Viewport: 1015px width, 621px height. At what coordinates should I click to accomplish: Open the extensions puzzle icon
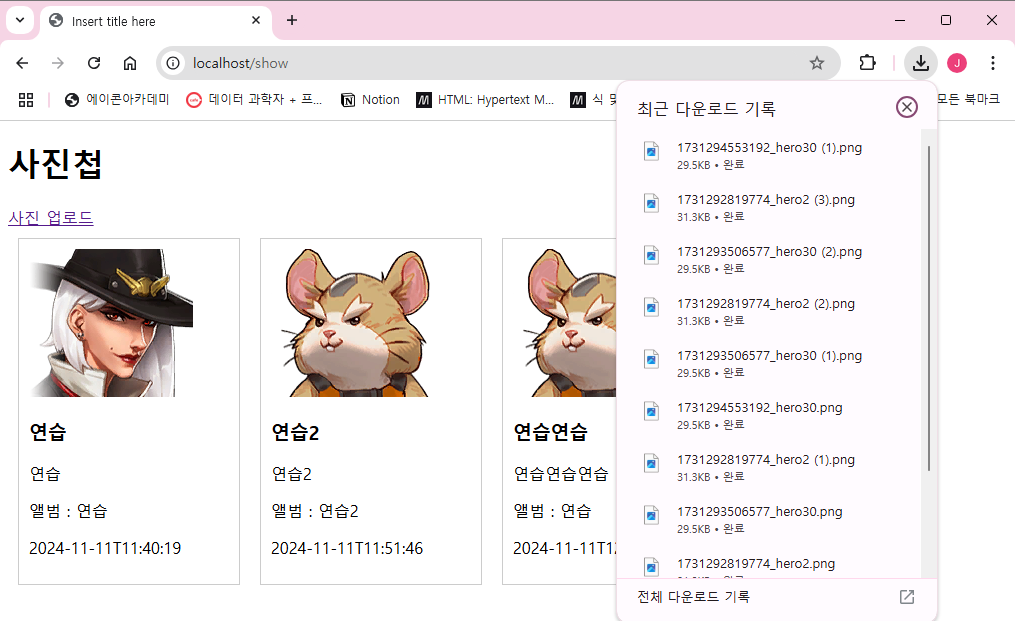867,63
